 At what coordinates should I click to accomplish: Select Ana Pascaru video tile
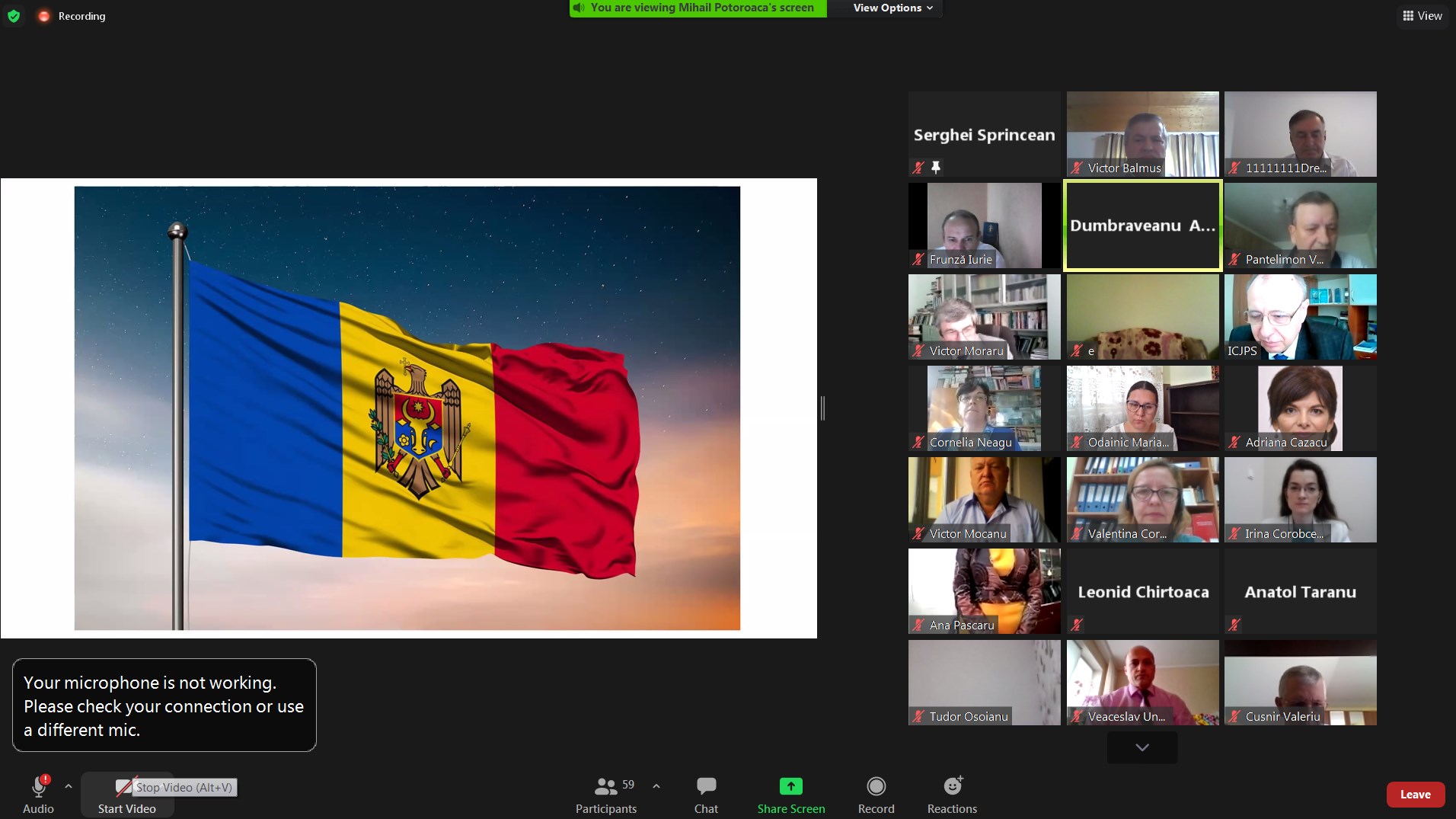point(984,591)
